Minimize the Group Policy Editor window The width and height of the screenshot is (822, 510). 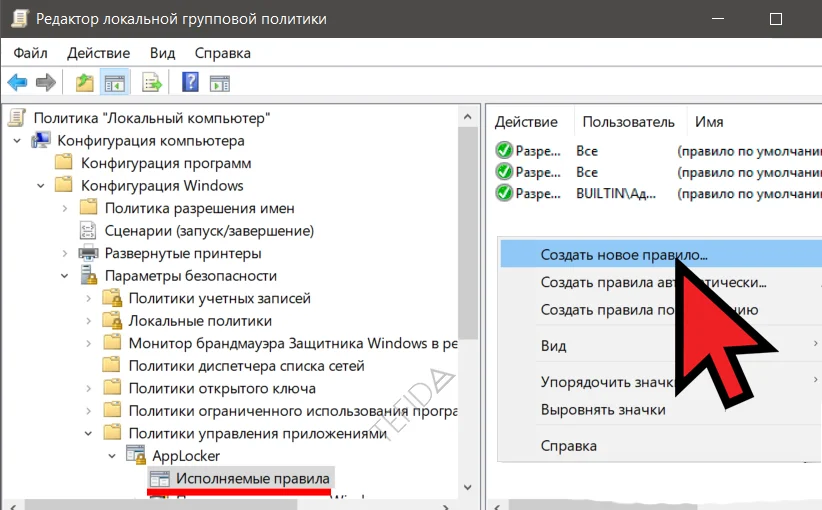pos(718,19)
